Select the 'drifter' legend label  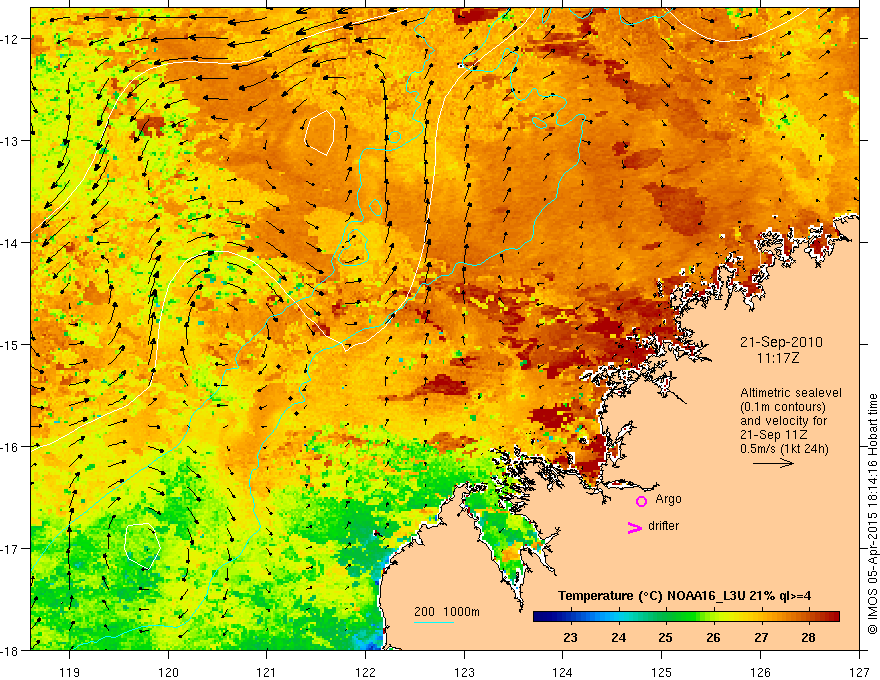tap(663, 526)
